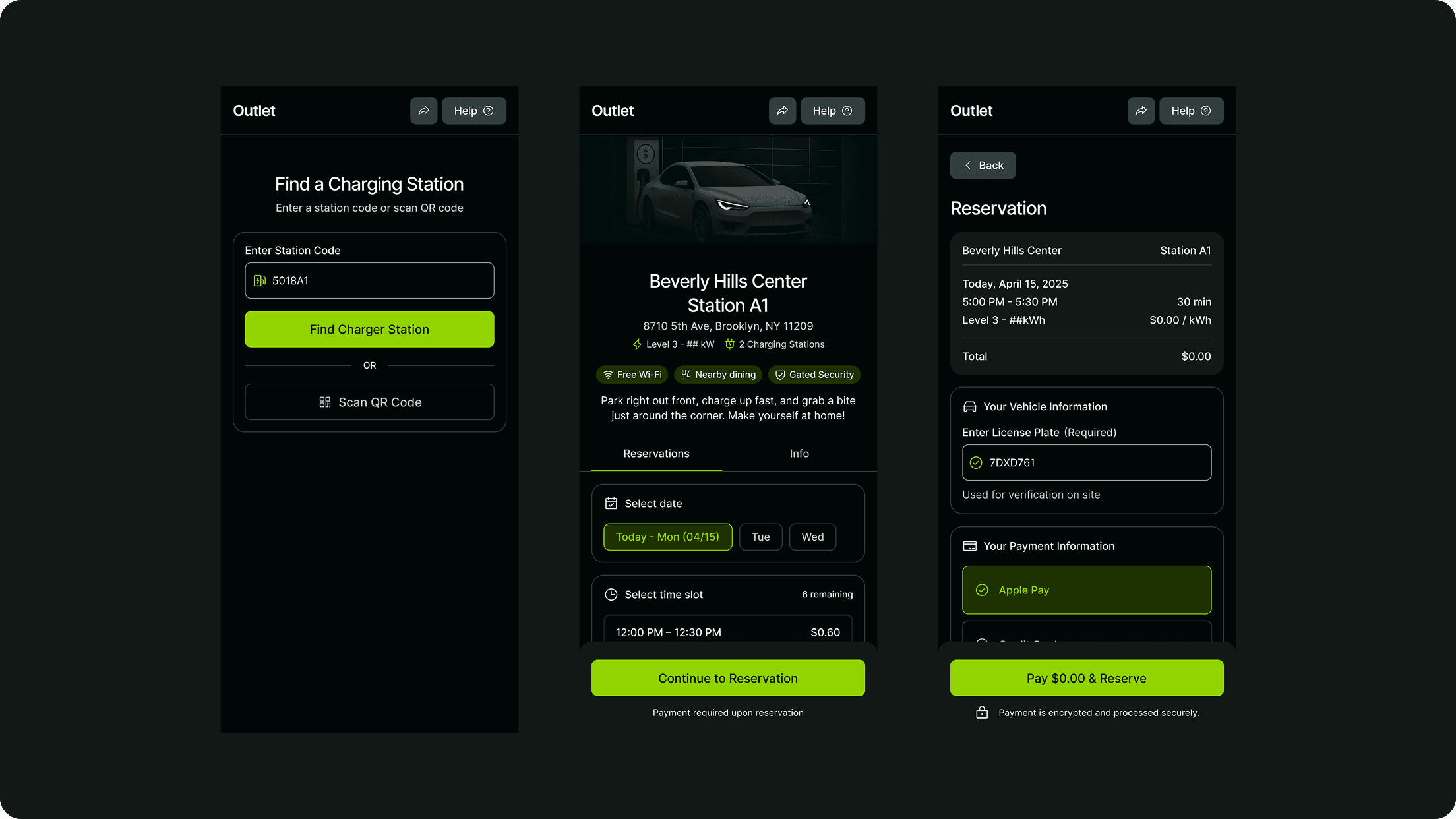This screenshot has height=819, width=1456.
Task: Click Pay $0.00 & Reserve button
Action: (x=1086, y=678)
